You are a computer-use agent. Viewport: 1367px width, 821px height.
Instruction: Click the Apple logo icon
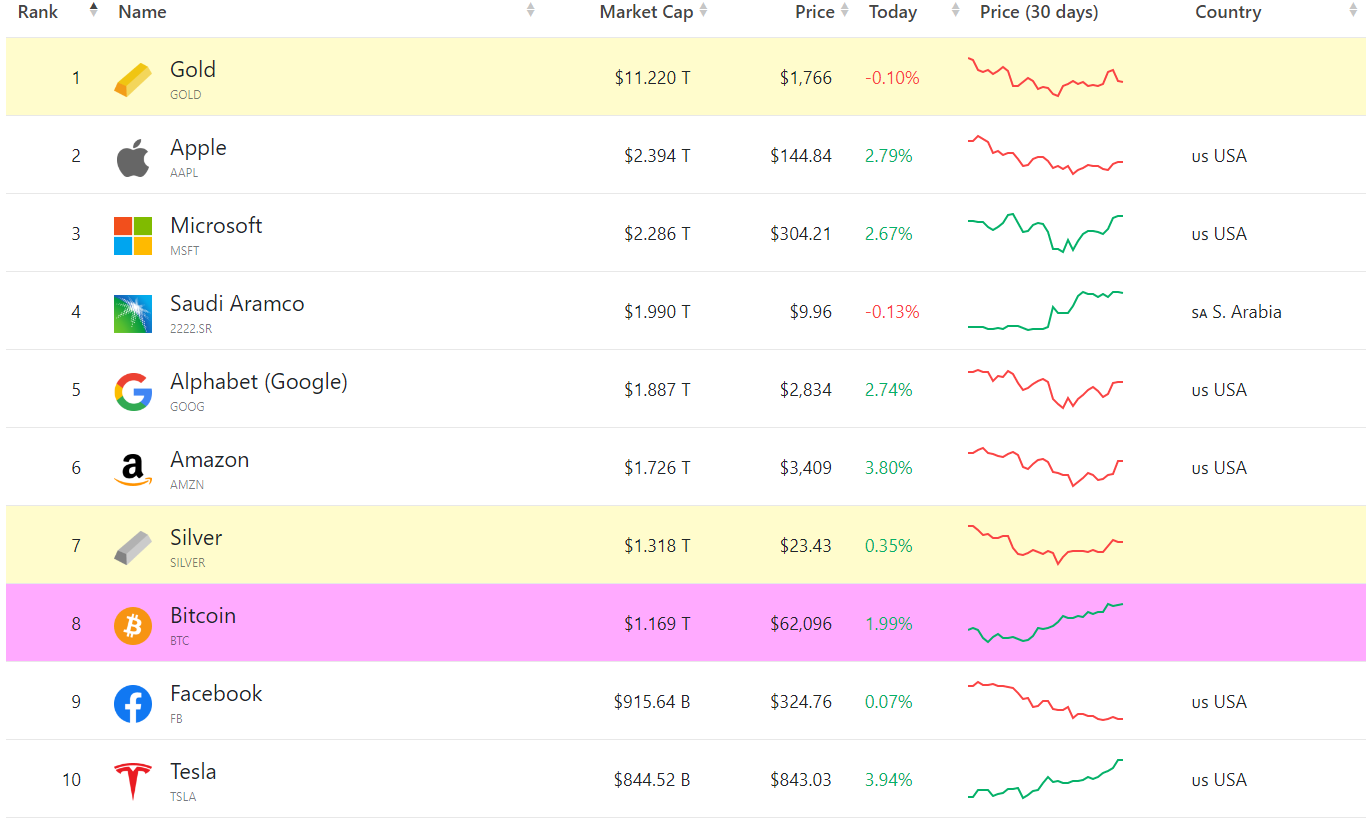coord(133,158)
